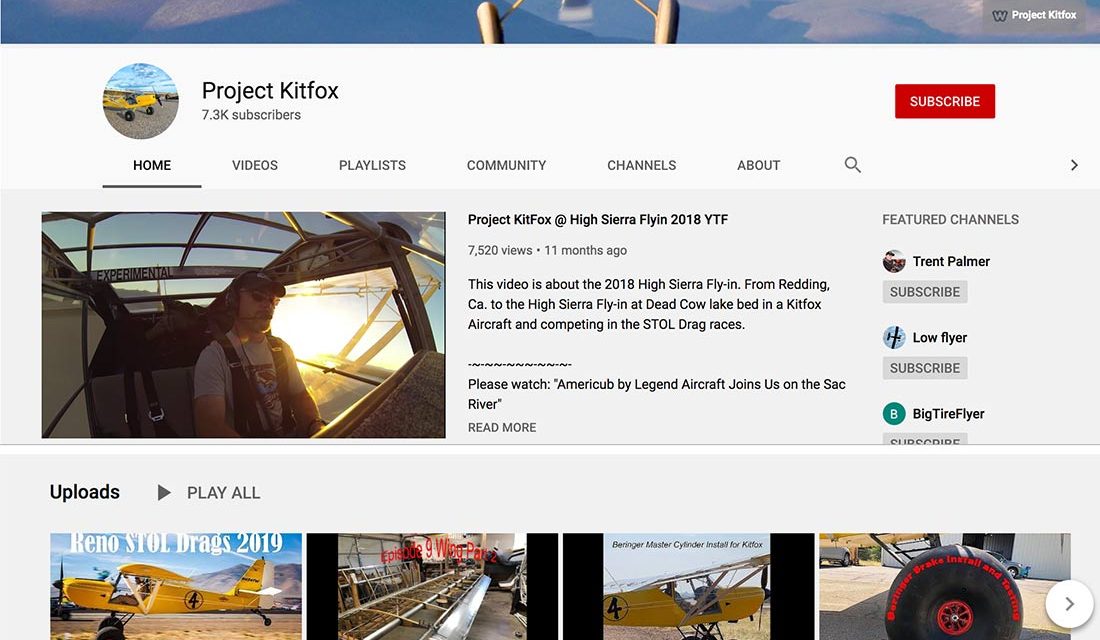Open Trent Palmer's channel avatar
The height and width of the screenshot is (640, 1100).
point(894,261)
